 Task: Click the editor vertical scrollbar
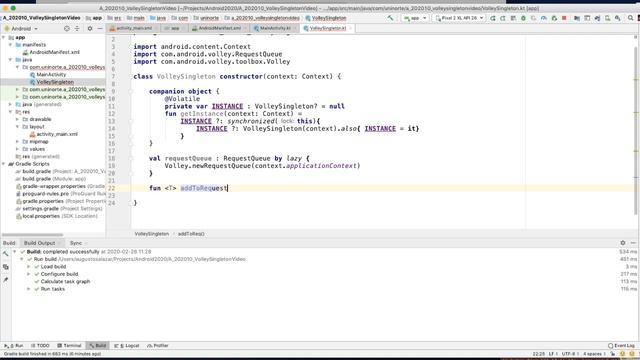point(636,131)
